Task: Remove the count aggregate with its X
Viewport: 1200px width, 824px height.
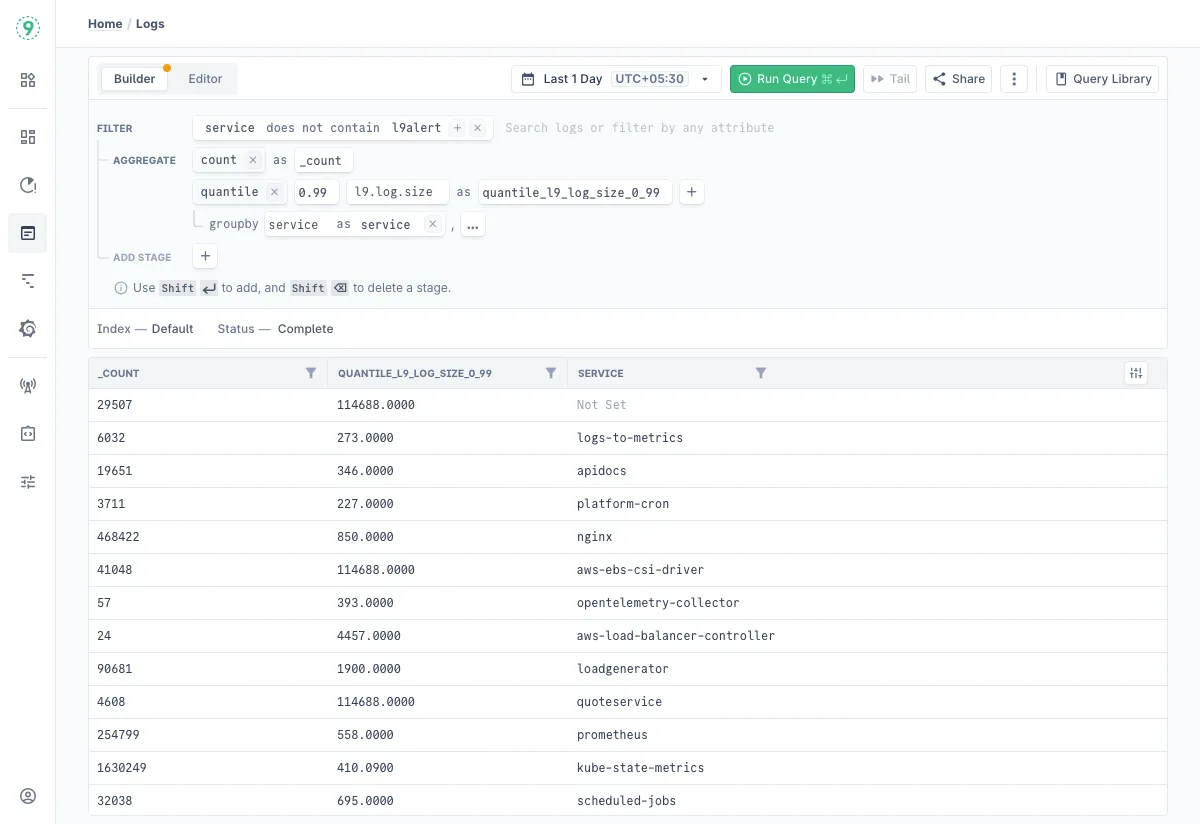Action: coord(253,160)
